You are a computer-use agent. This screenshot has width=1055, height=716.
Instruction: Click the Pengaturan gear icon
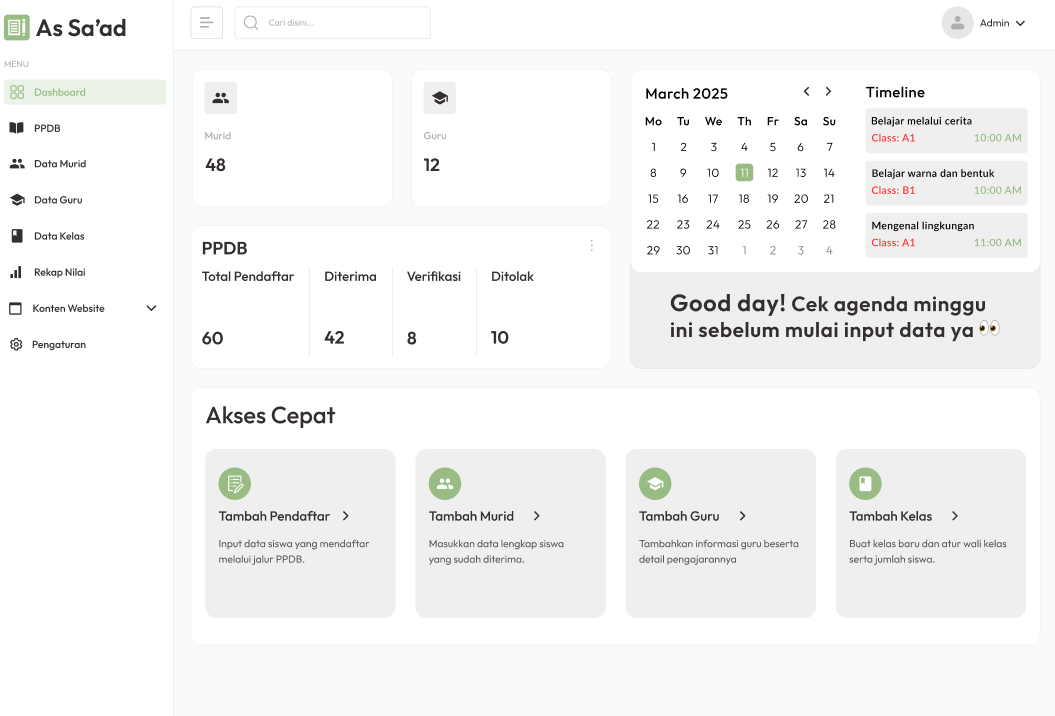coord(16,345)
